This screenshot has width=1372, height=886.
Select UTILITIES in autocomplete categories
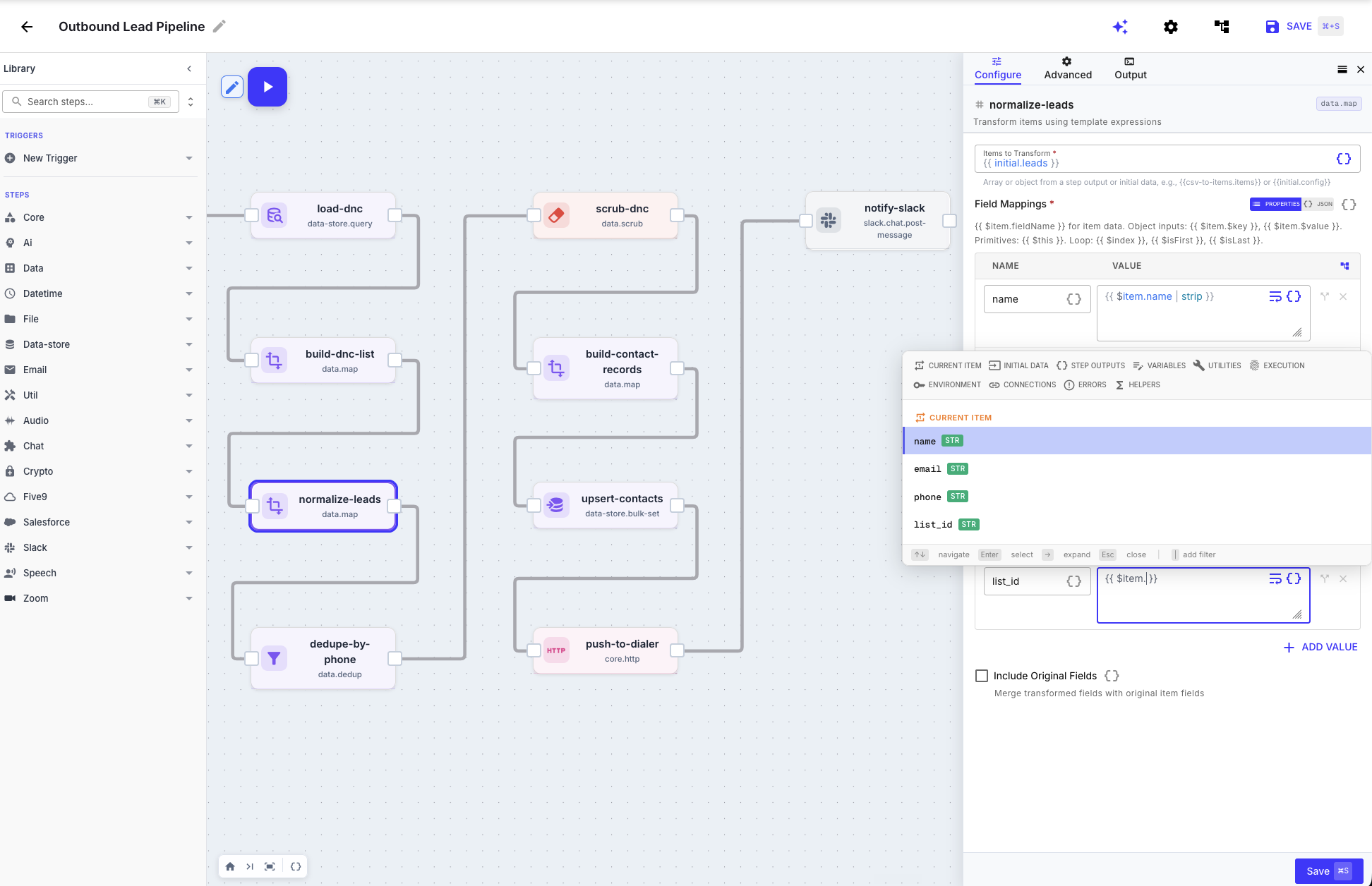coord(1217,365)
